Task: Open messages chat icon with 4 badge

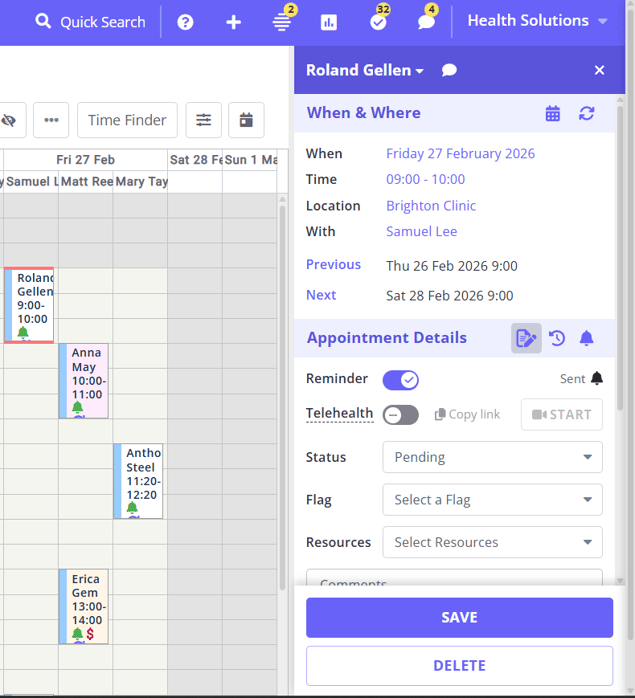Action: tap(426, 22)
